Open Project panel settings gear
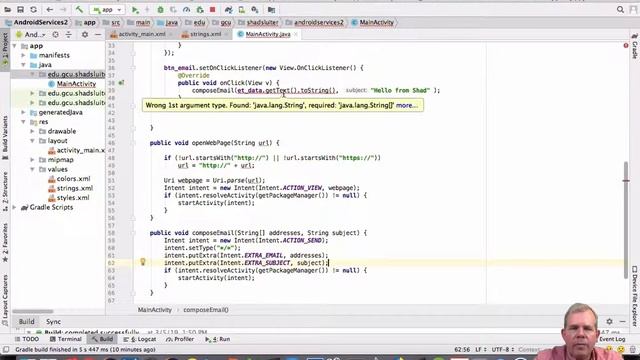This screenshot has width=640, height=360. [84, 35]
